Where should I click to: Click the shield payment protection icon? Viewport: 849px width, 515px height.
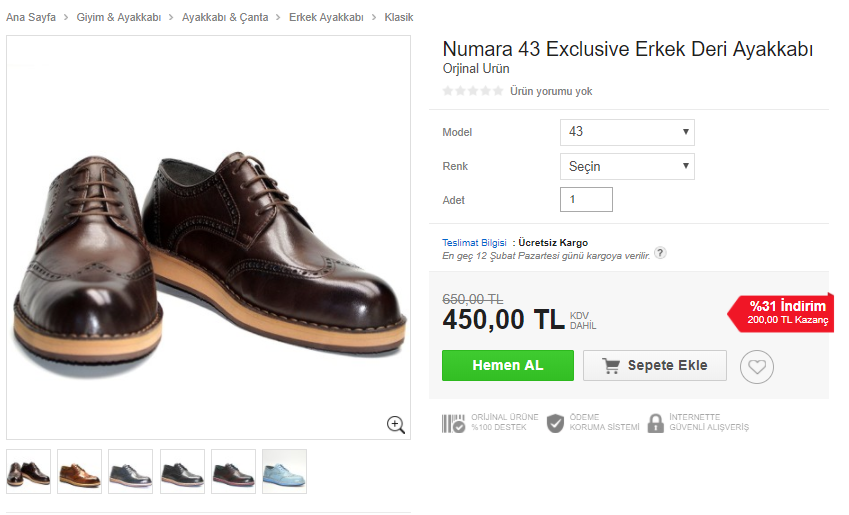(556, 423)
